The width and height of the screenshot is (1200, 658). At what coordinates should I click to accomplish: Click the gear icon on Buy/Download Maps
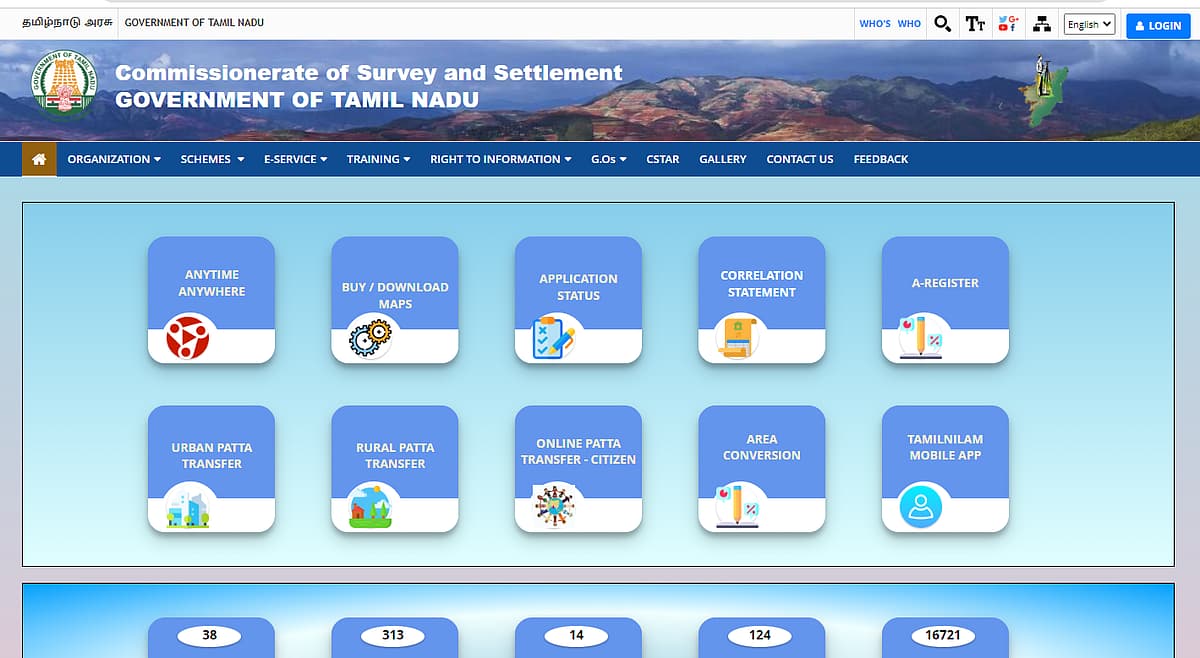tap(371, 338)
